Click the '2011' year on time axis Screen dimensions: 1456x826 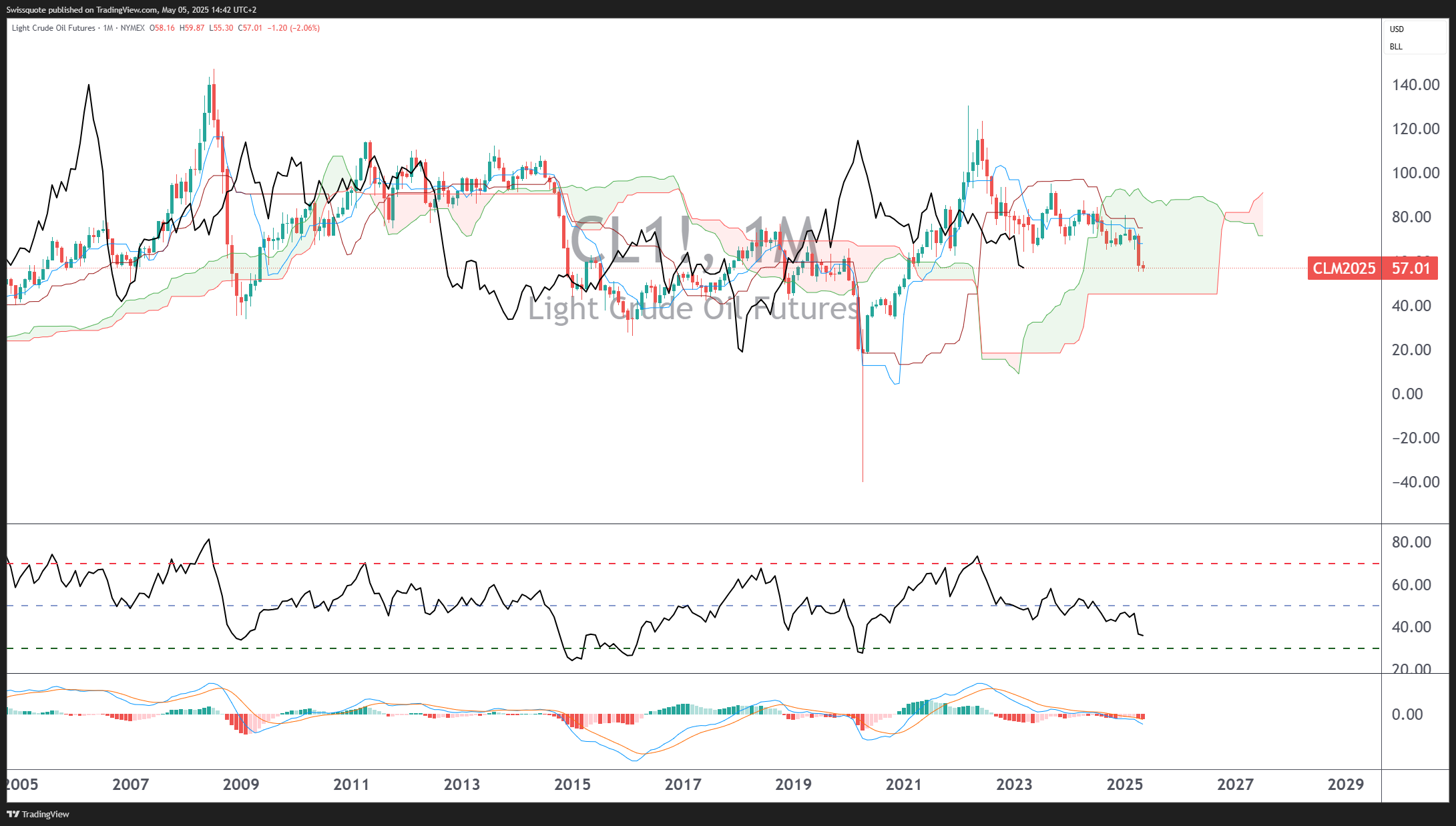pyautogui.click(x=351, y=785)
